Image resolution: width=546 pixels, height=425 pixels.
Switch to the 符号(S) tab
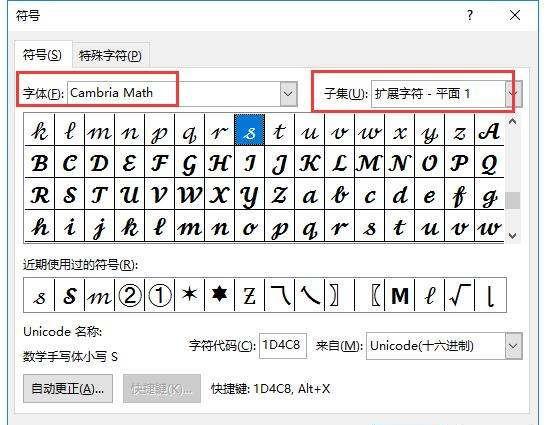42,55
